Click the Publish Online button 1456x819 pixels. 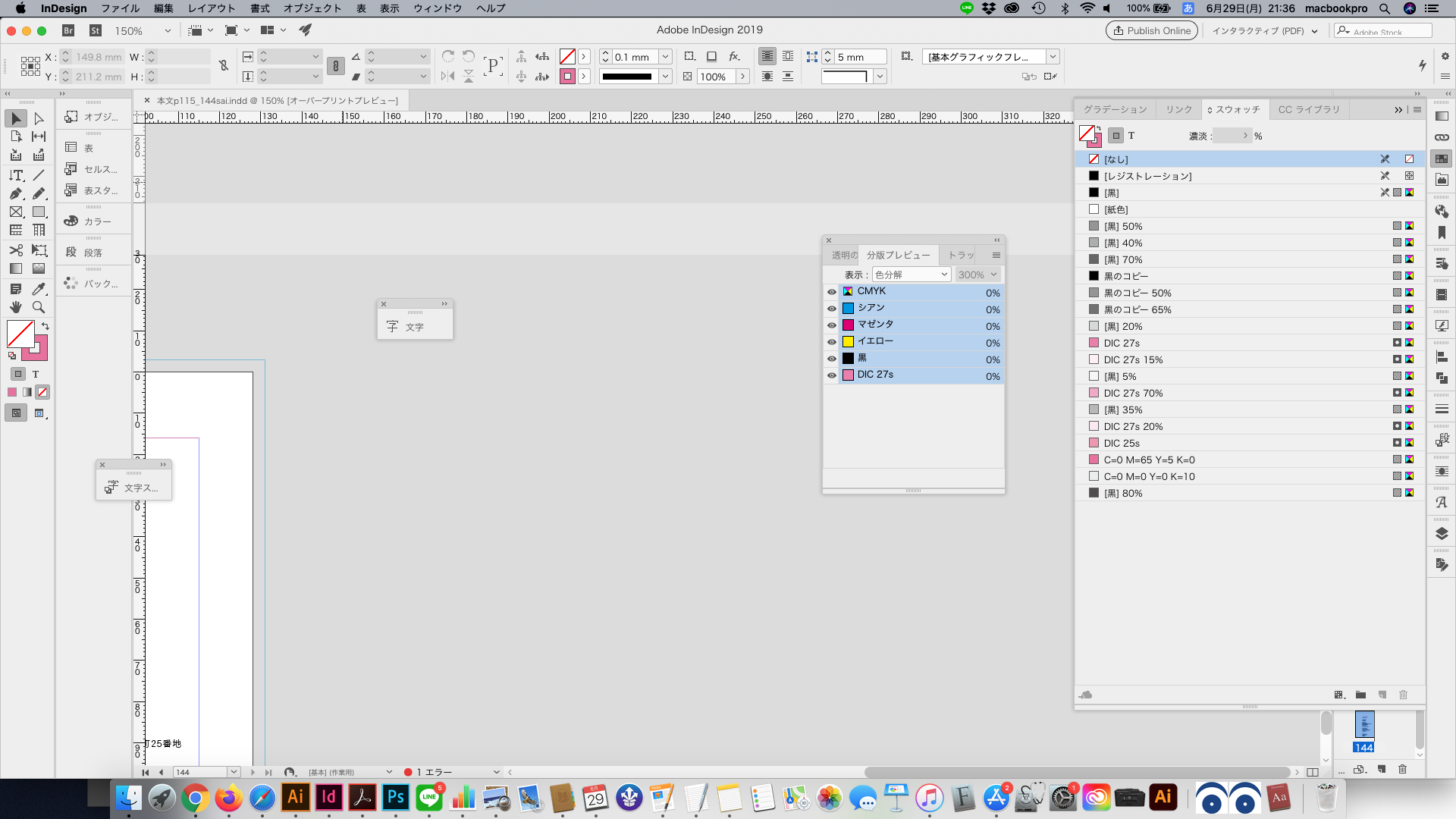point(1151,30)
